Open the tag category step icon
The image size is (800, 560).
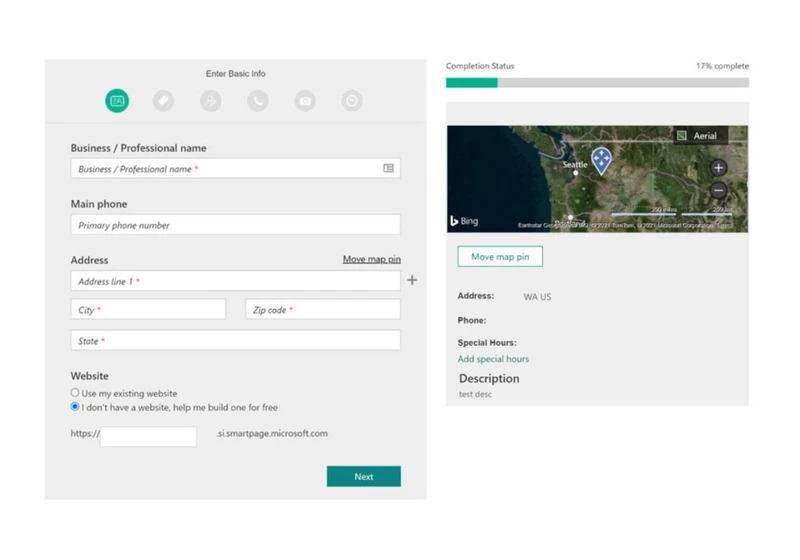[x=163, y=101]
